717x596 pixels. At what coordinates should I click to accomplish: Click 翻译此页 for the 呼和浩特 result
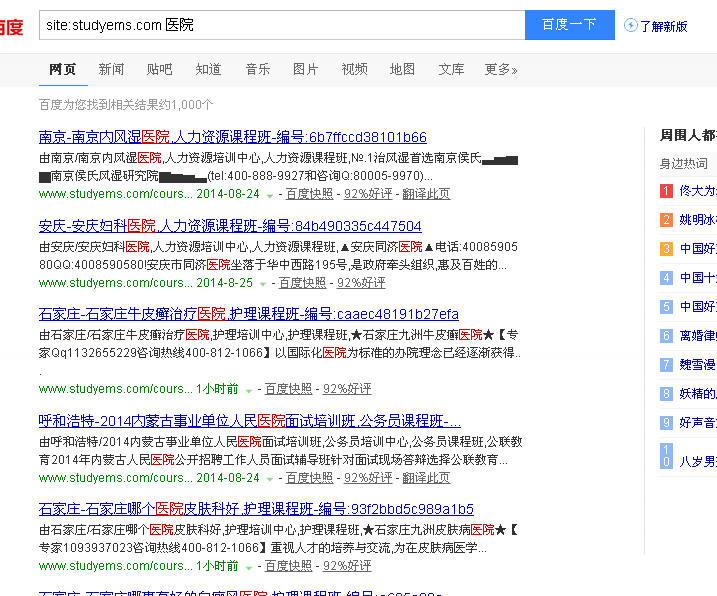coord(426,478)
